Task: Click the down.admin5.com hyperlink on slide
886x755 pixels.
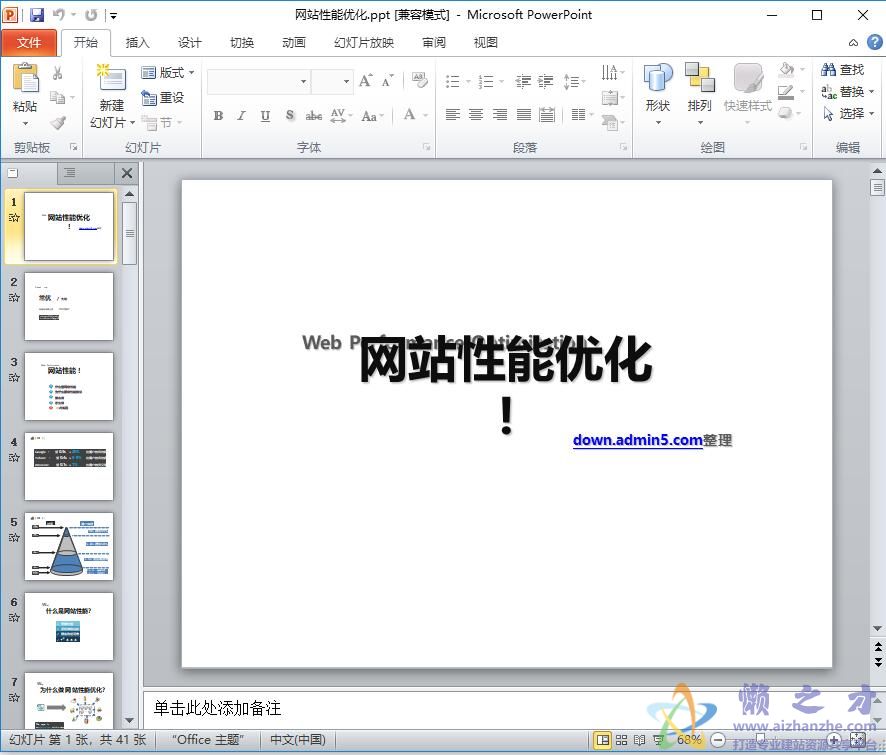Action: point(637,440)
